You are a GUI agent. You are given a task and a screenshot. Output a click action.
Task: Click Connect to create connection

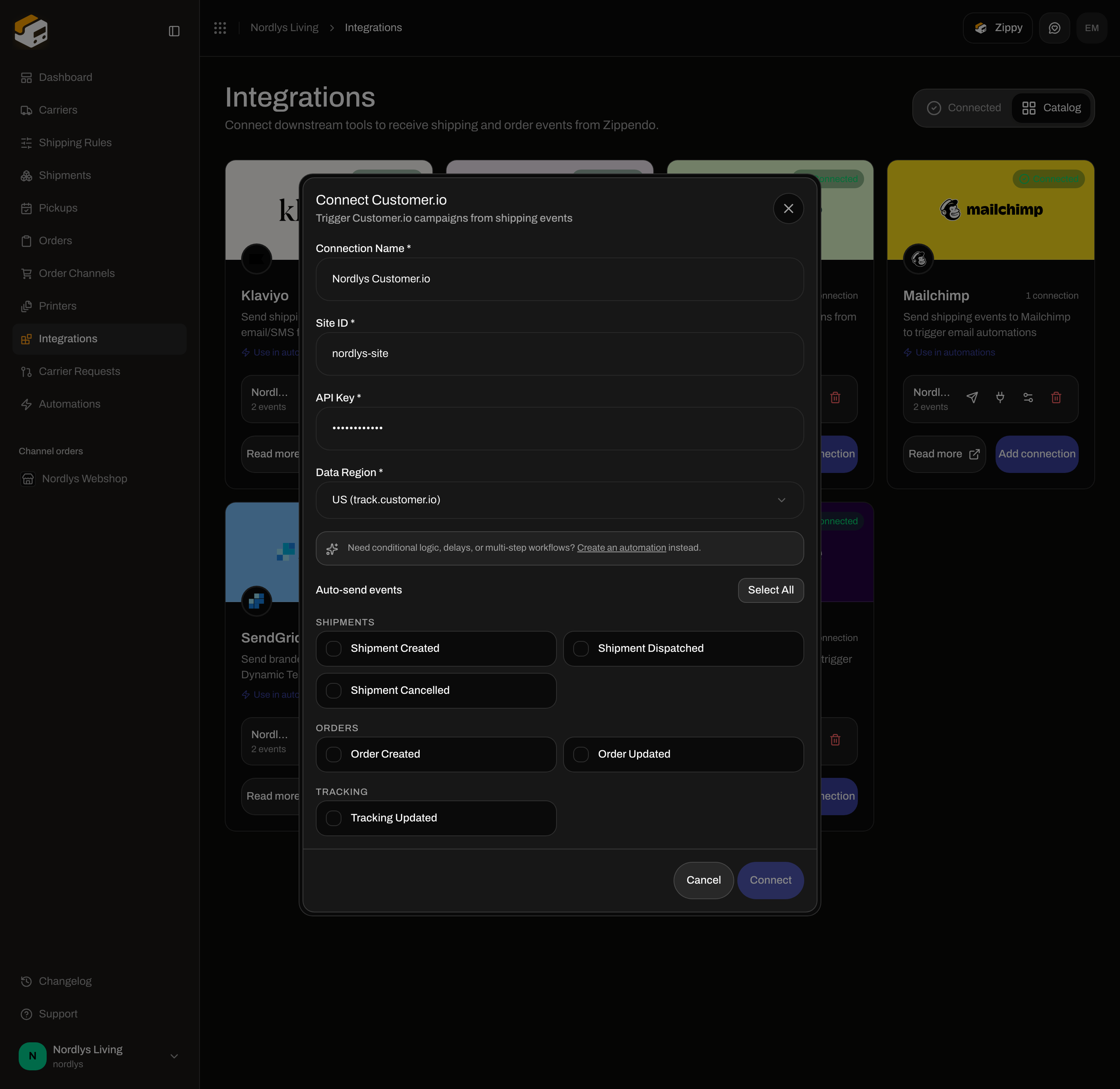[770, 880]
